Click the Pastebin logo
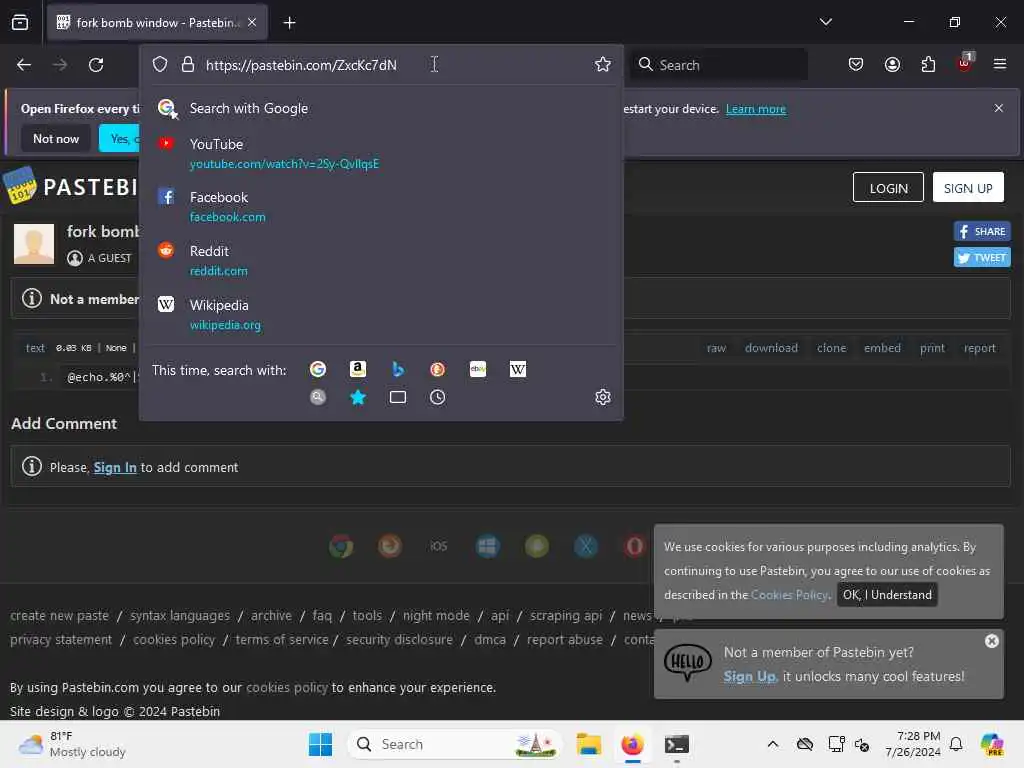This screenshot has height=768, width=1024. [x=72, y=187]
